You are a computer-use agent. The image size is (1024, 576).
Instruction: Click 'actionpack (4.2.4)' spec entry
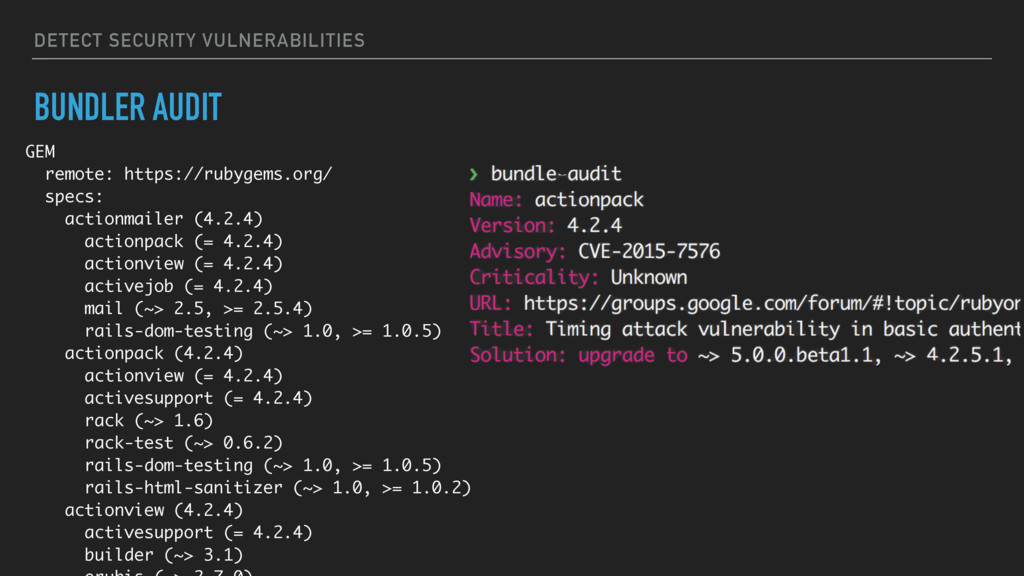coord(153,353)
